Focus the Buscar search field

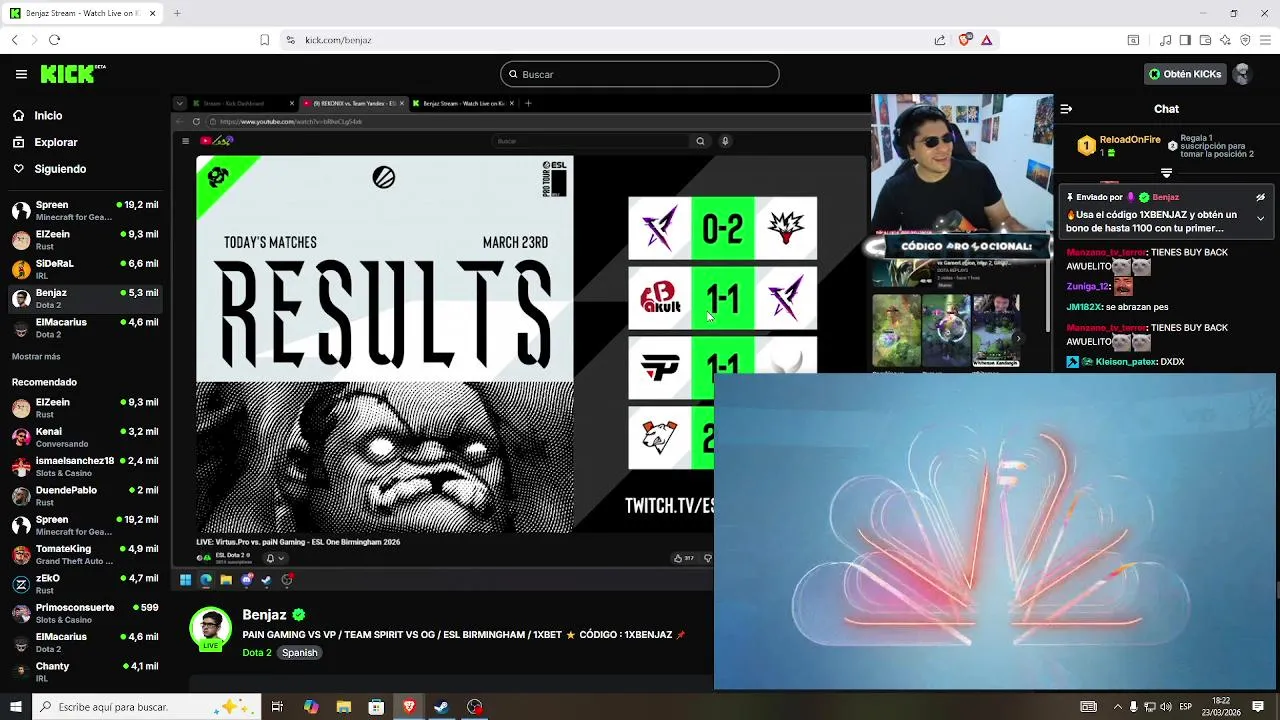640,74
